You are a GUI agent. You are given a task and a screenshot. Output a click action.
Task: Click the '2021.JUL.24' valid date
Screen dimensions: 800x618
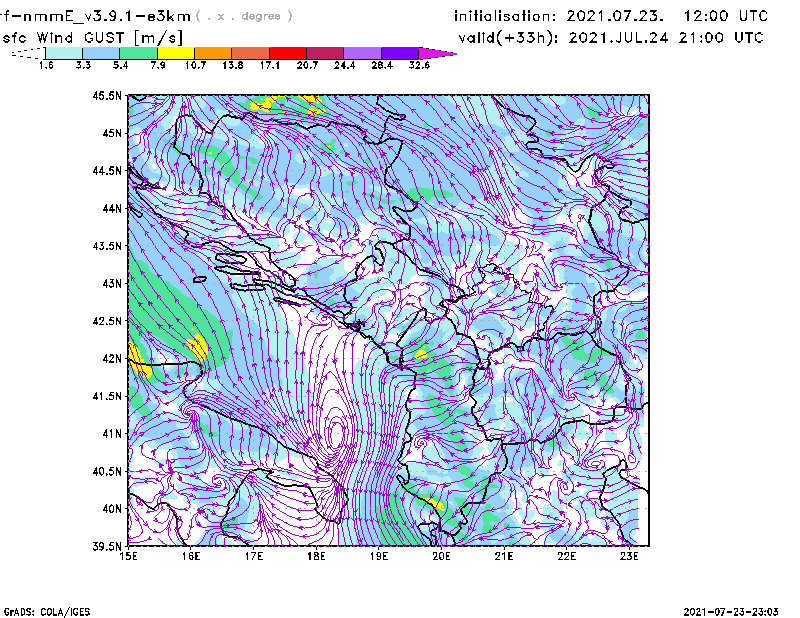[x=618, y=38]
